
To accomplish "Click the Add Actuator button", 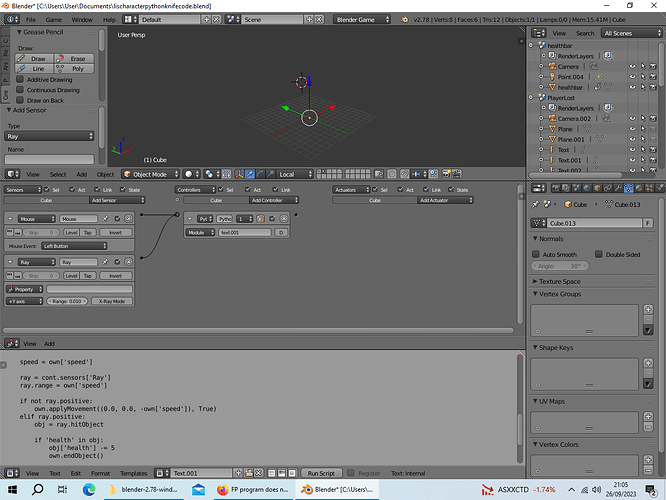I will 445,200.
